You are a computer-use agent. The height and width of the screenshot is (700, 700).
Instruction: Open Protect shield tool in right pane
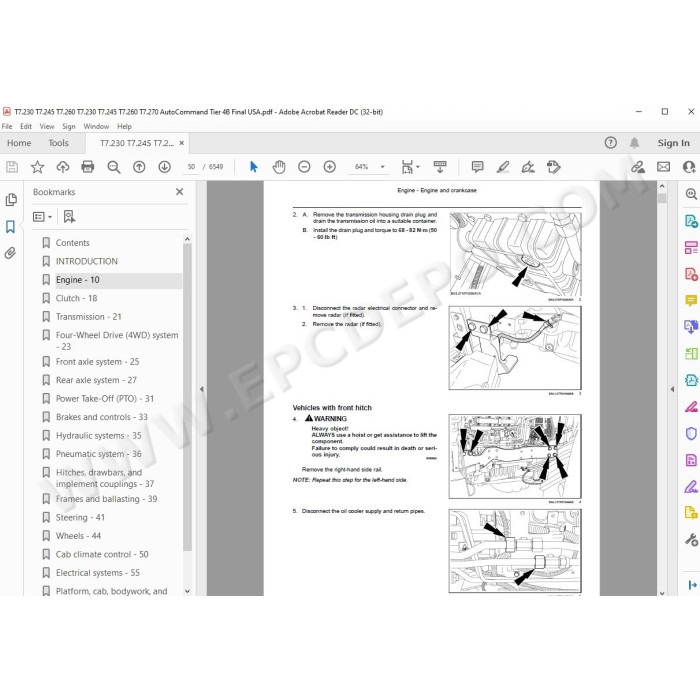[x=691, y=433]
